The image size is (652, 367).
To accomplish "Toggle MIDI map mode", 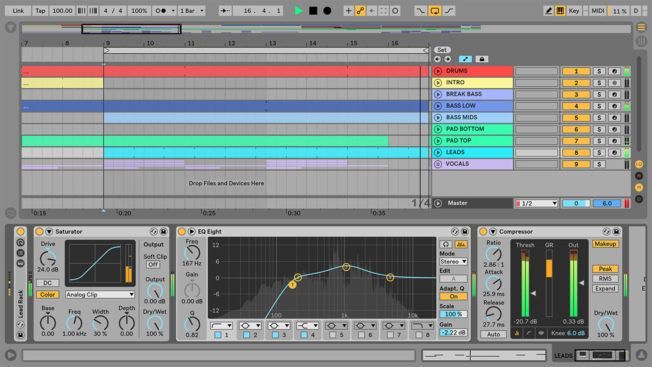I will (x=598, y=11).
